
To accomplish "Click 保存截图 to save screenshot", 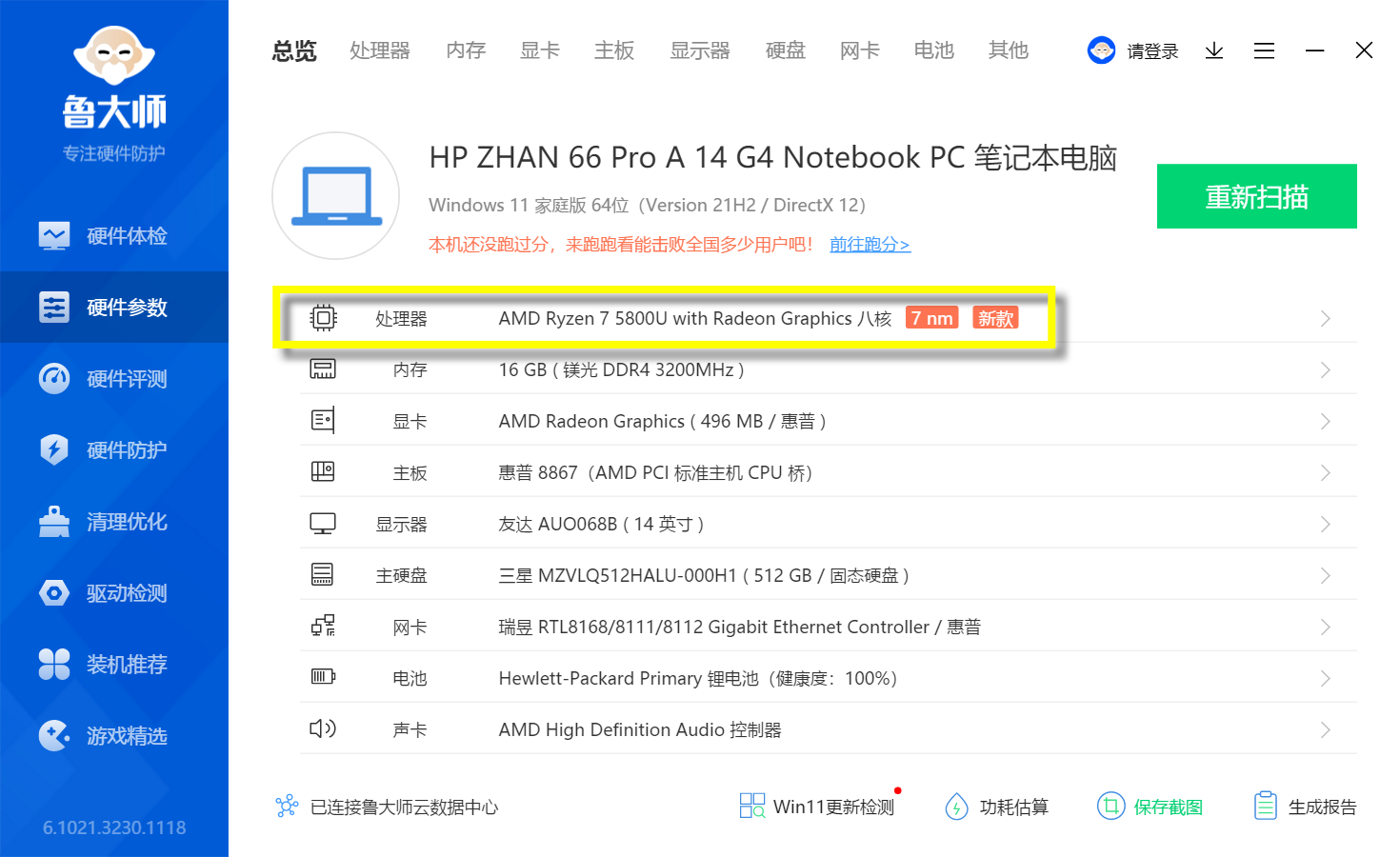I will (x=1150, y=807).
